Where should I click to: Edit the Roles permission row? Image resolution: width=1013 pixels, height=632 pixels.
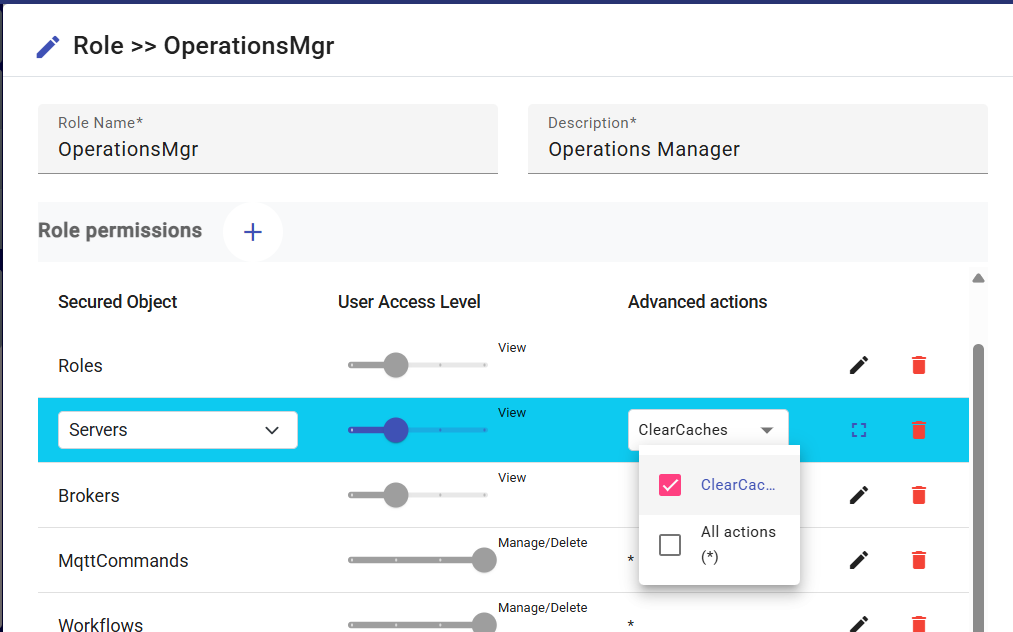tap(858, 365)
